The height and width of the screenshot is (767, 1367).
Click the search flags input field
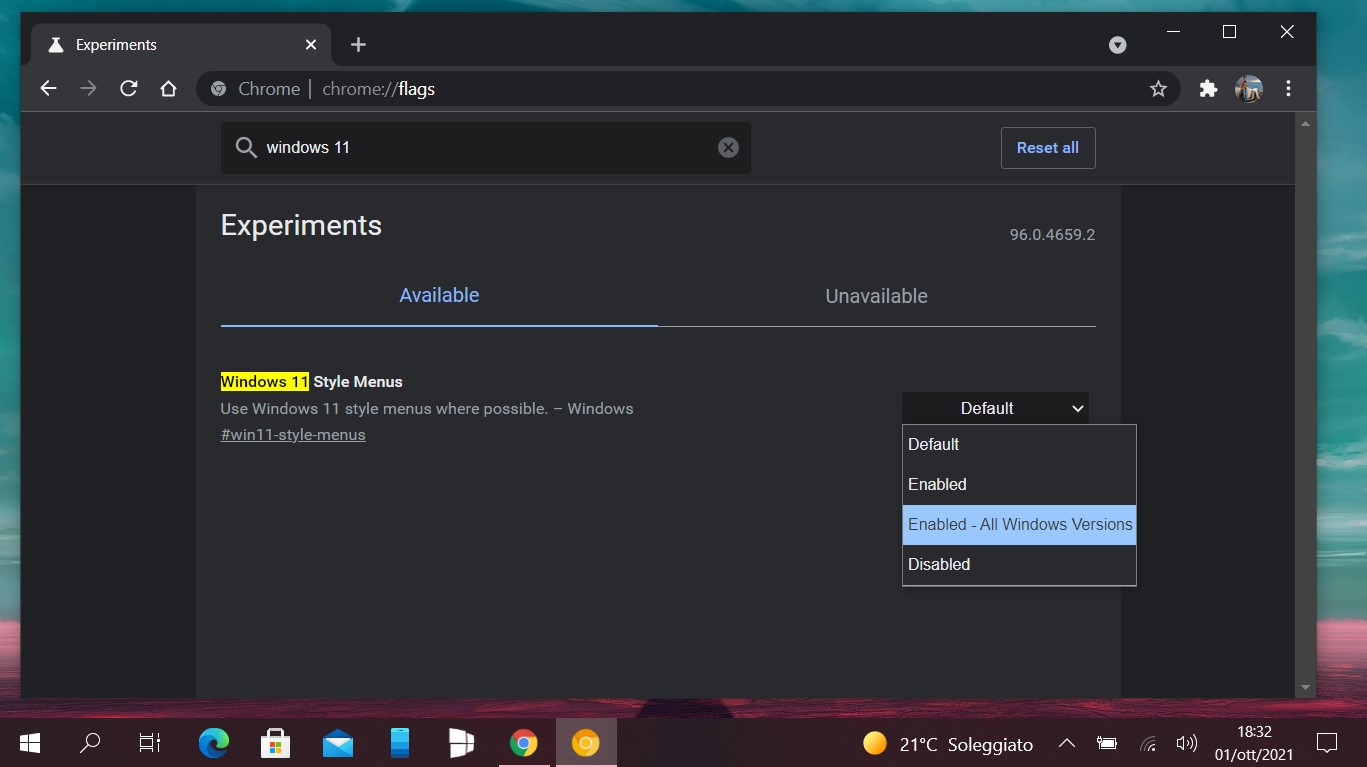tap(485, 147)
